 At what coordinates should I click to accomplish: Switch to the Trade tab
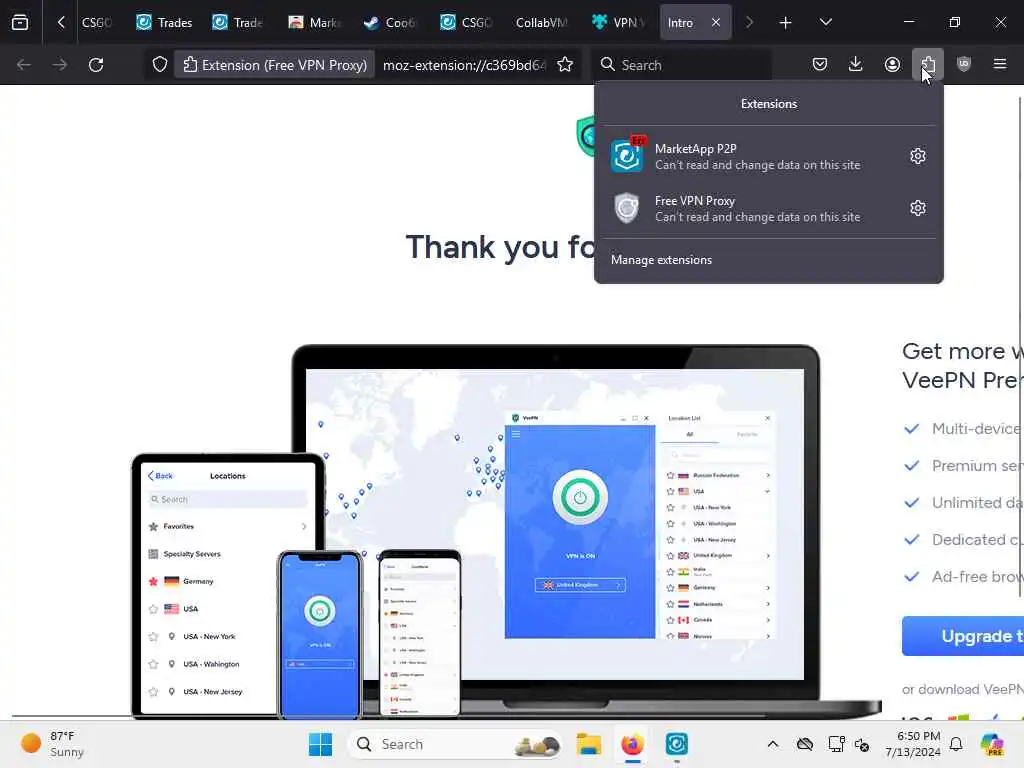click(x=240, y=22)
